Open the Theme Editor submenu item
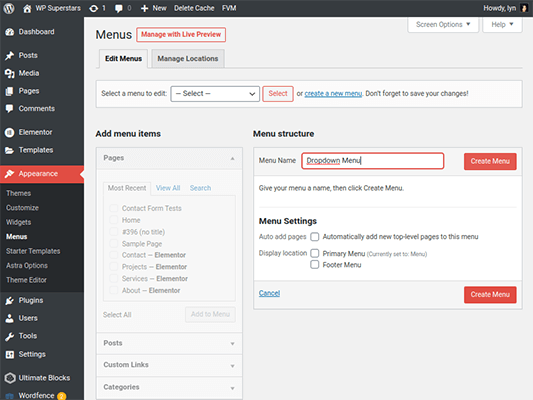533x400 pixels. pos(26,280)
